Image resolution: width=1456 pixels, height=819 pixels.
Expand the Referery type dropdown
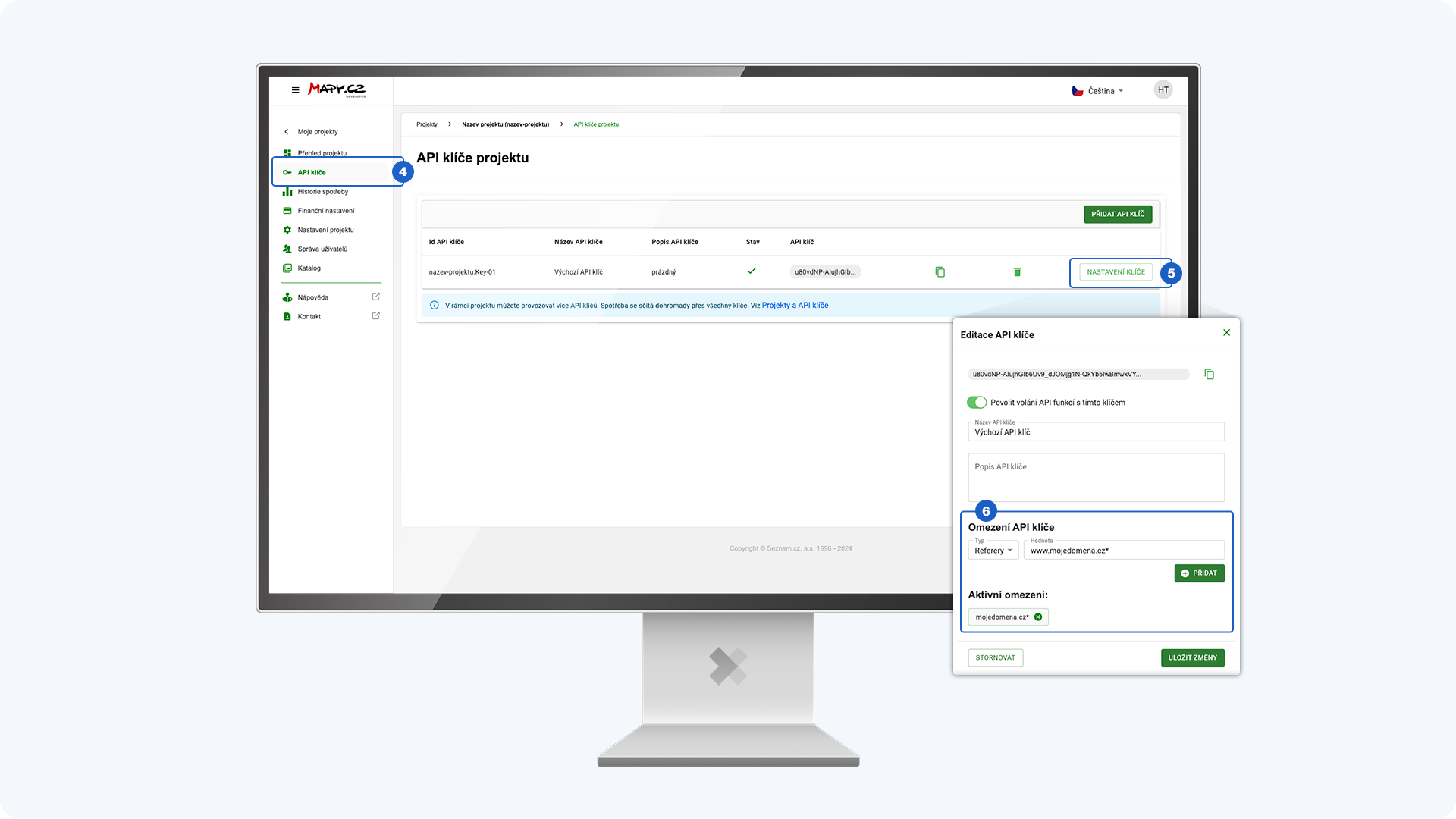[993, 551]
